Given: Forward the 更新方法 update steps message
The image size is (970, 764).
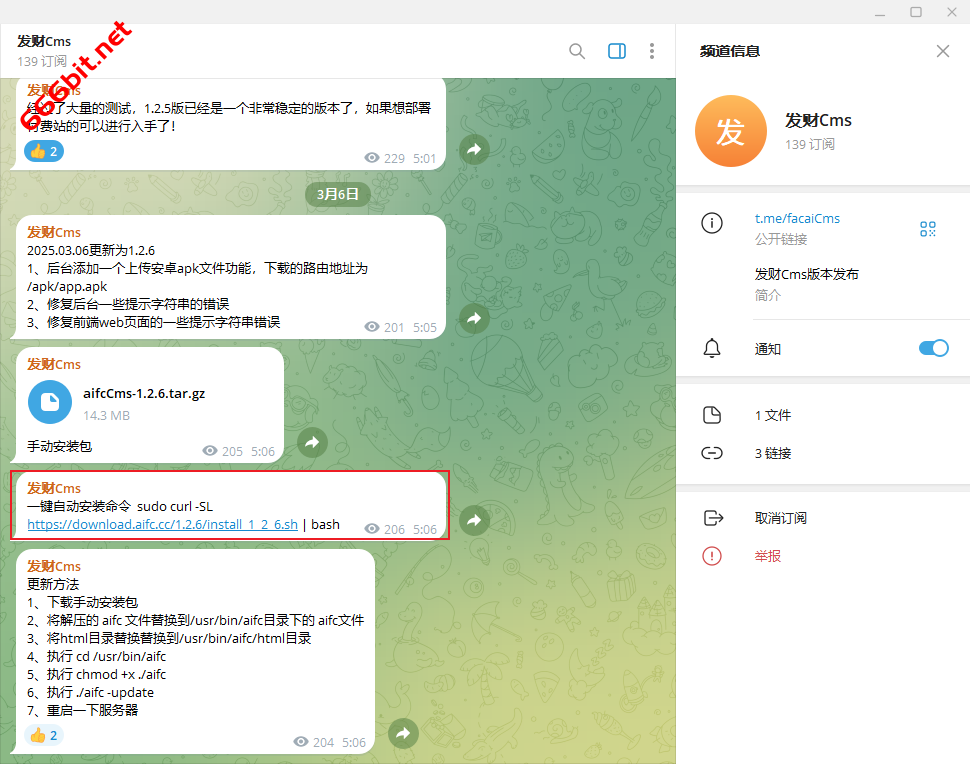Looking at the screenshot, I should tap(403, 733).
